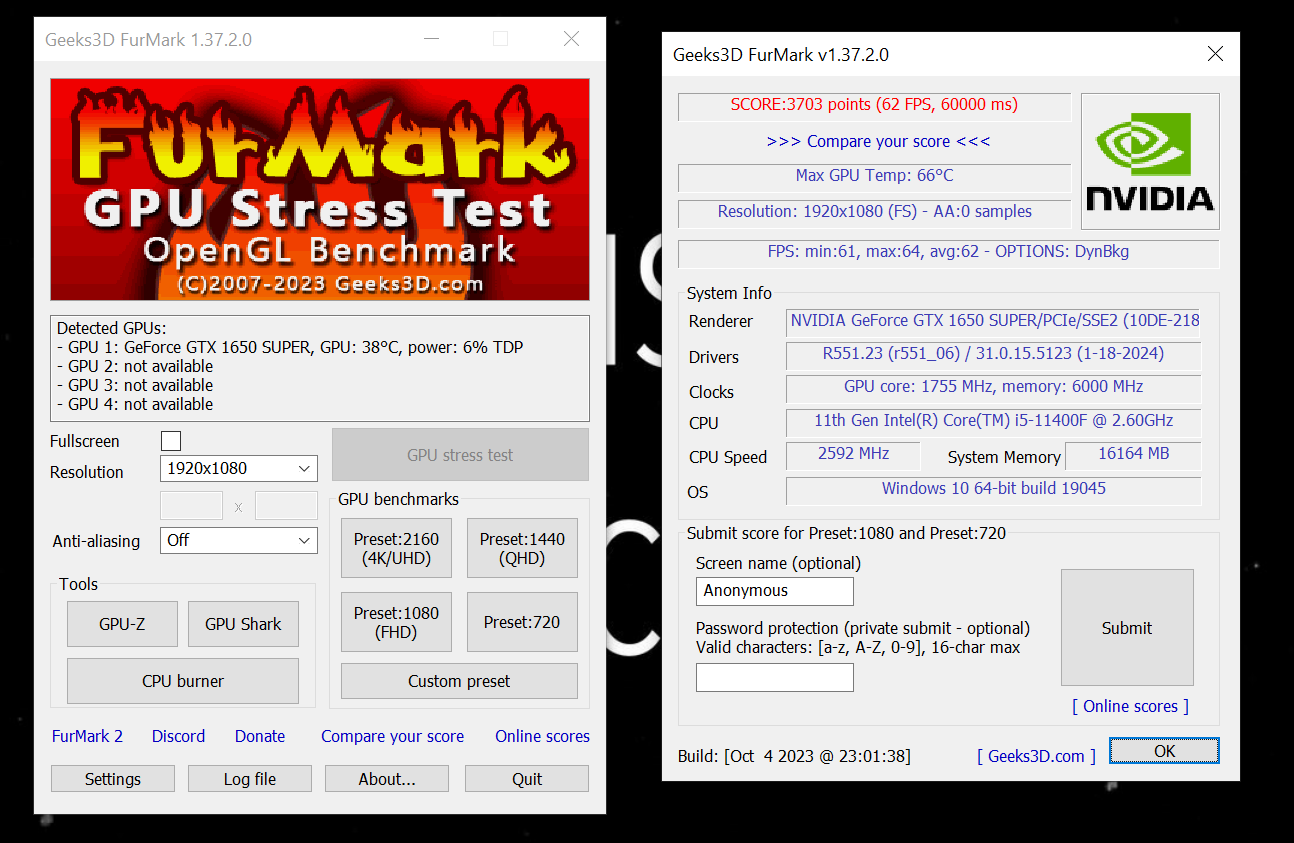1294x843 pixels.
Task: Click the Renderer value NVIDIA GeForce GTX 1650 SUPER
Action: click(994, 321)
